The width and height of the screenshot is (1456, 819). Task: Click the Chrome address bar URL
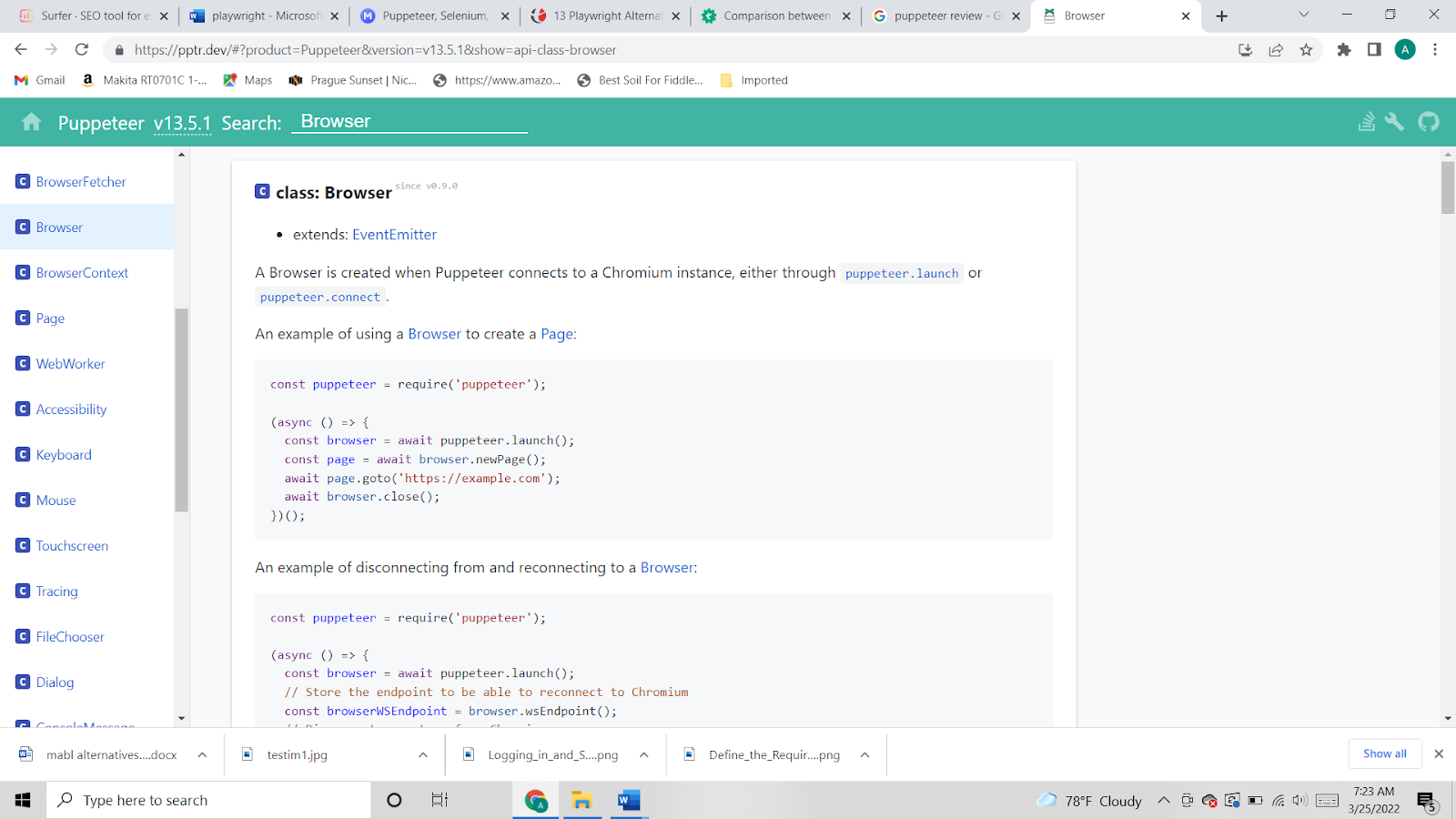coord(375,50)
